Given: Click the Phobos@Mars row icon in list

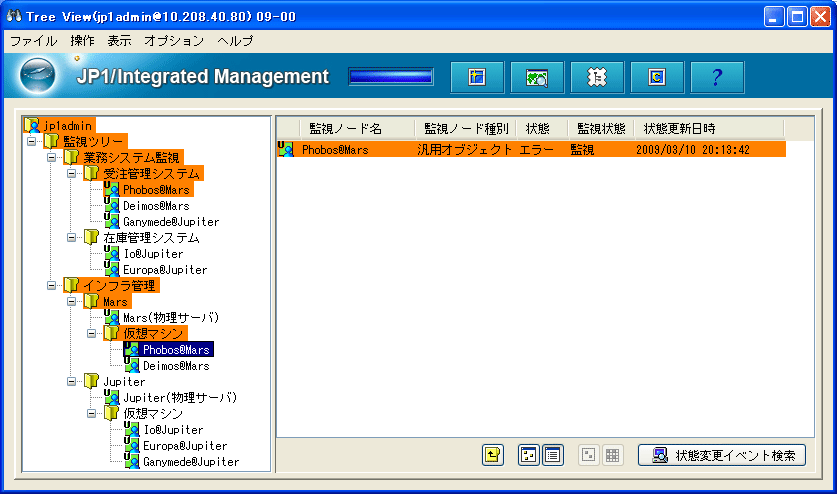Looking at the screenshot, I should click(286, 149).
